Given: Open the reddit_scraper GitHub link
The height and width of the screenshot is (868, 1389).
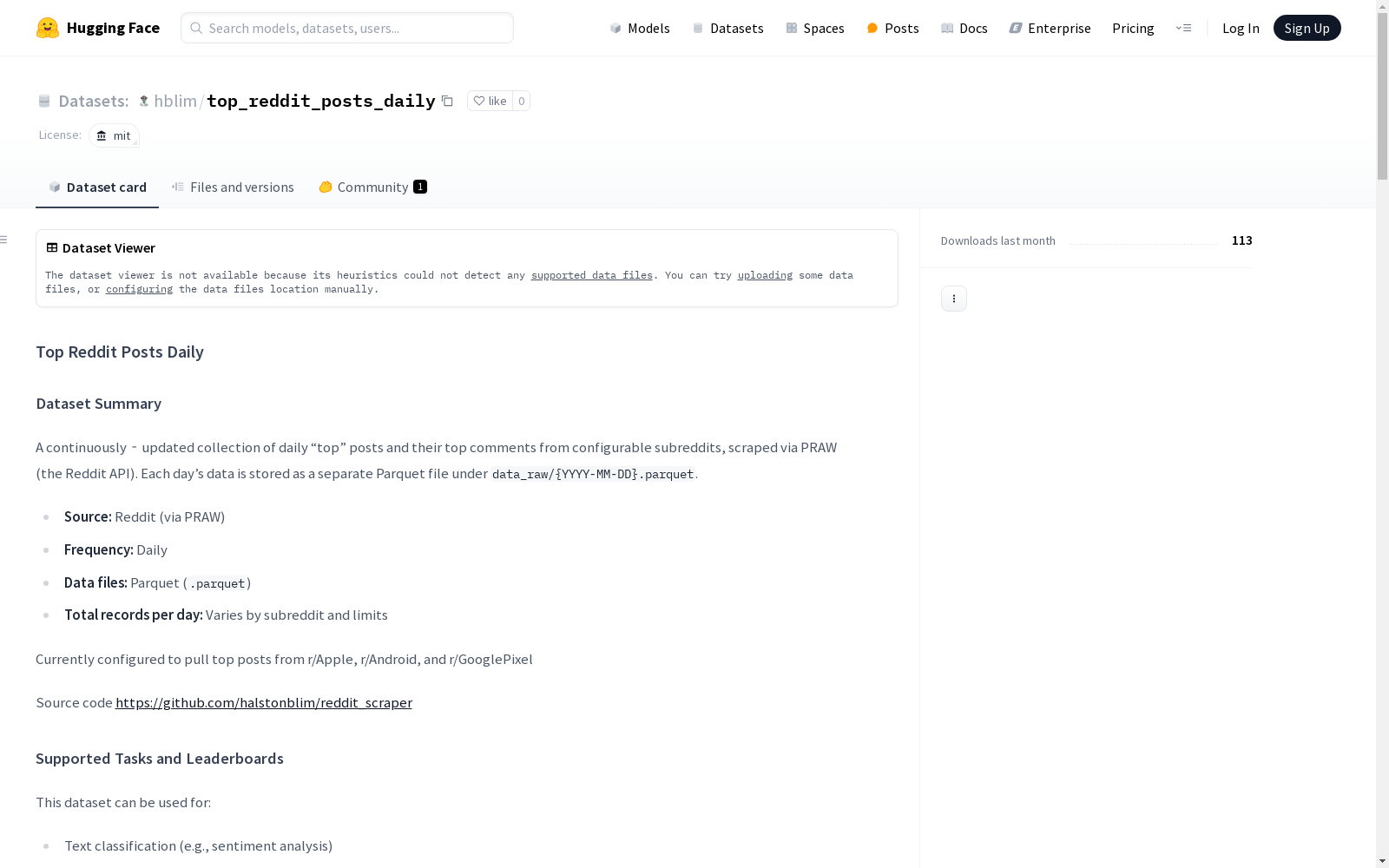Looking at the screenshot, I should click(264, 702).
